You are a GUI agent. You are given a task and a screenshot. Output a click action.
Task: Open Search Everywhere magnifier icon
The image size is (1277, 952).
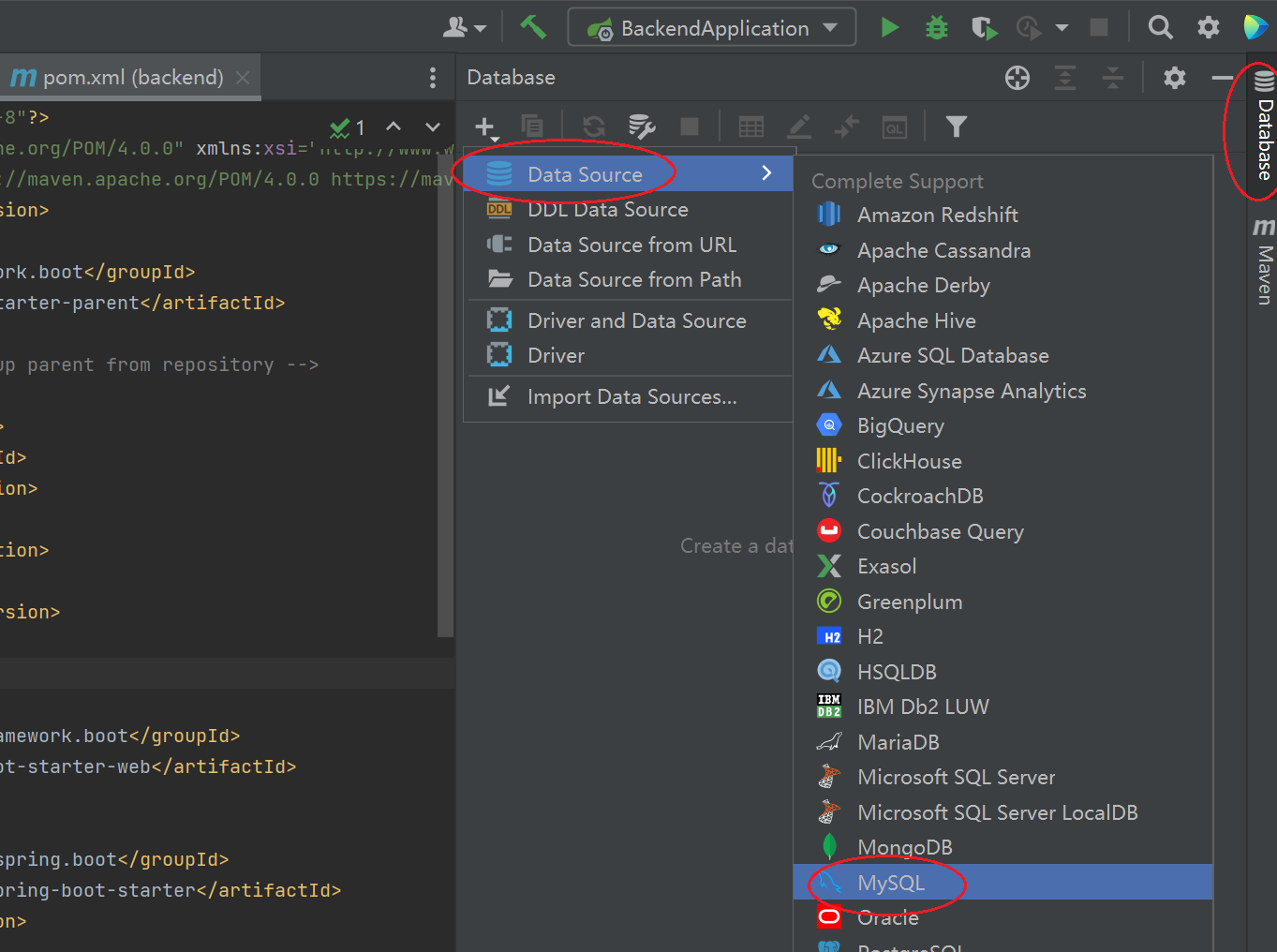(x=1160, y=27)
